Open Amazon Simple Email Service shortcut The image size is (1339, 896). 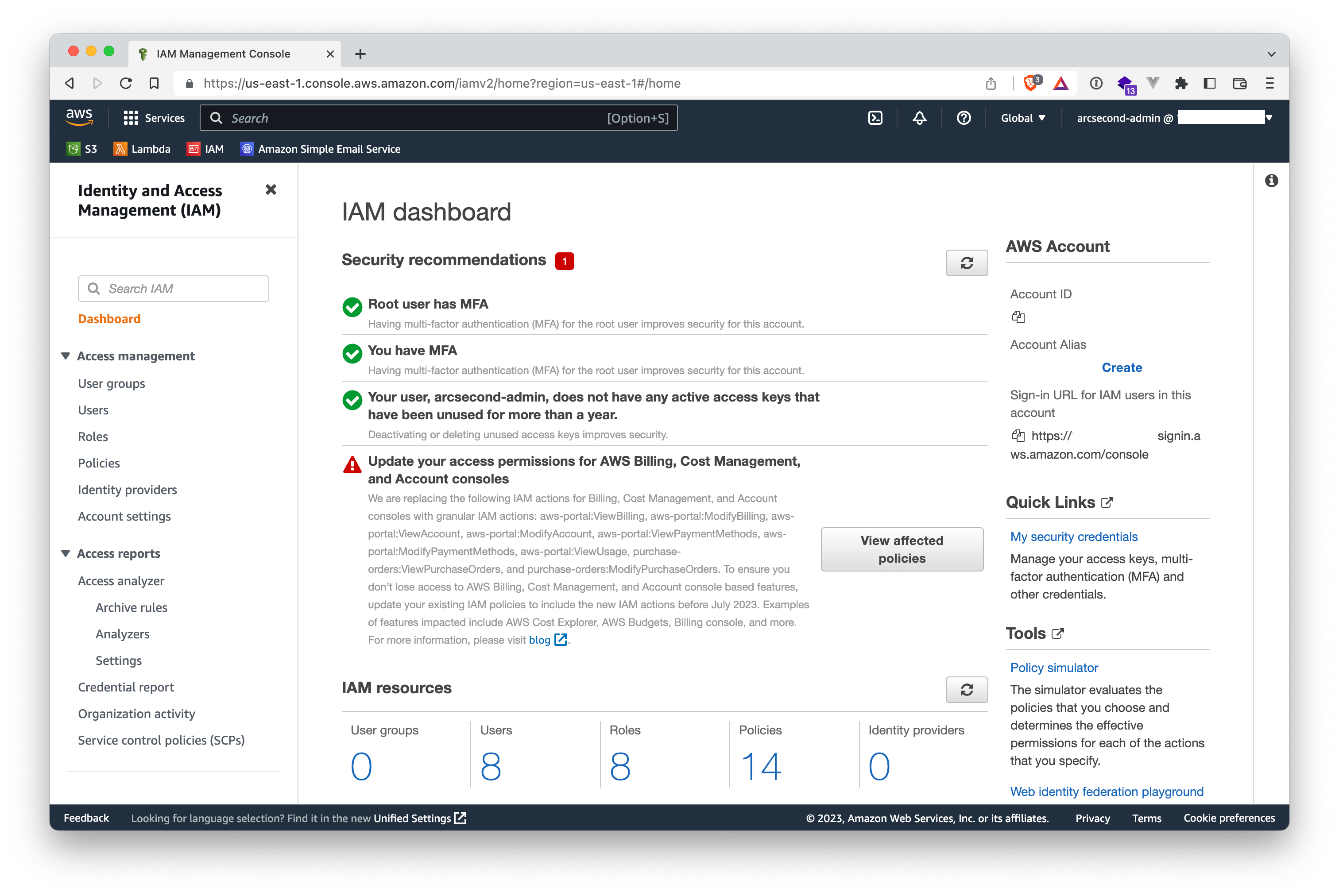(x=320, y=149)
